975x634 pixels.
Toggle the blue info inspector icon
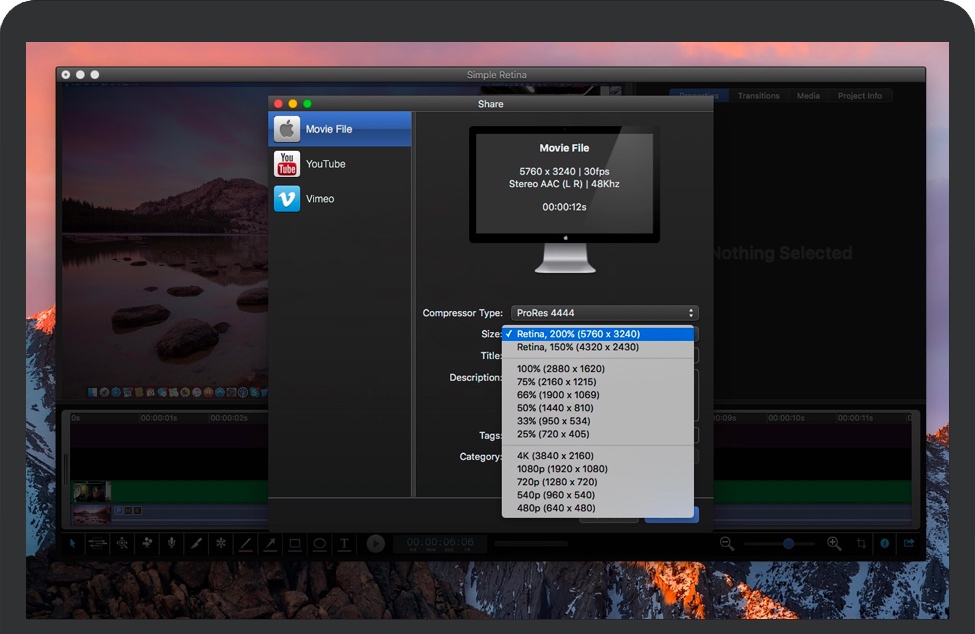tap(884, 543)
